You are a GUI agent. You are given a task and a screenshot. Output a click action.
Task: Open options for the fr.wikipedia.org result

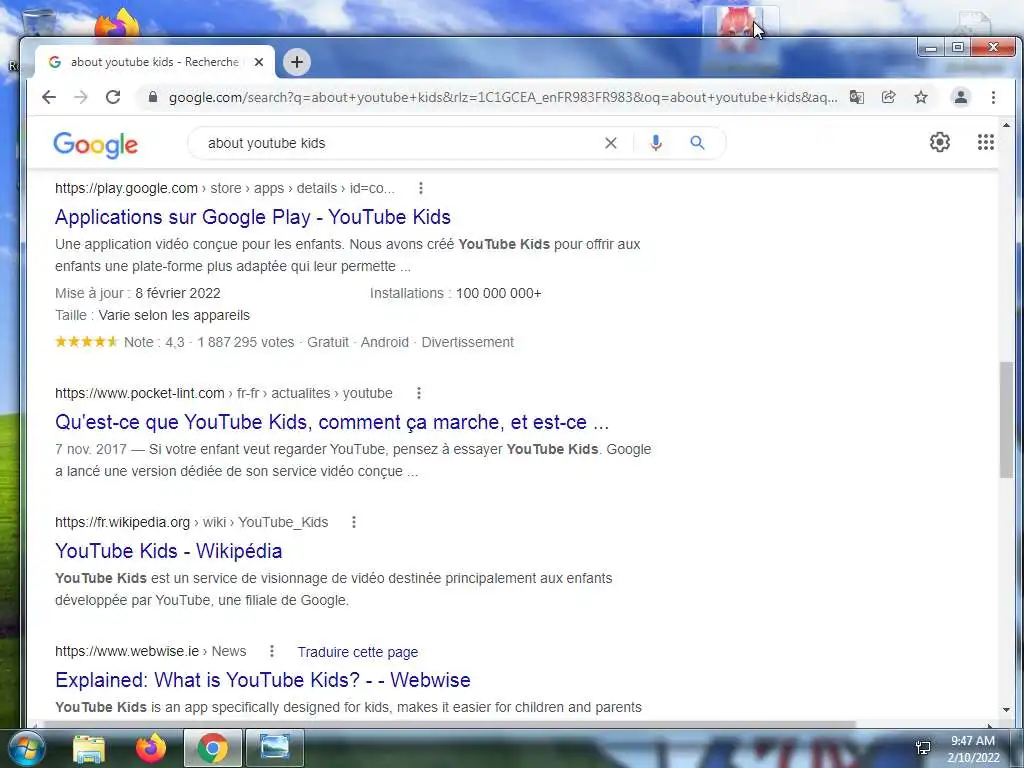354,522
